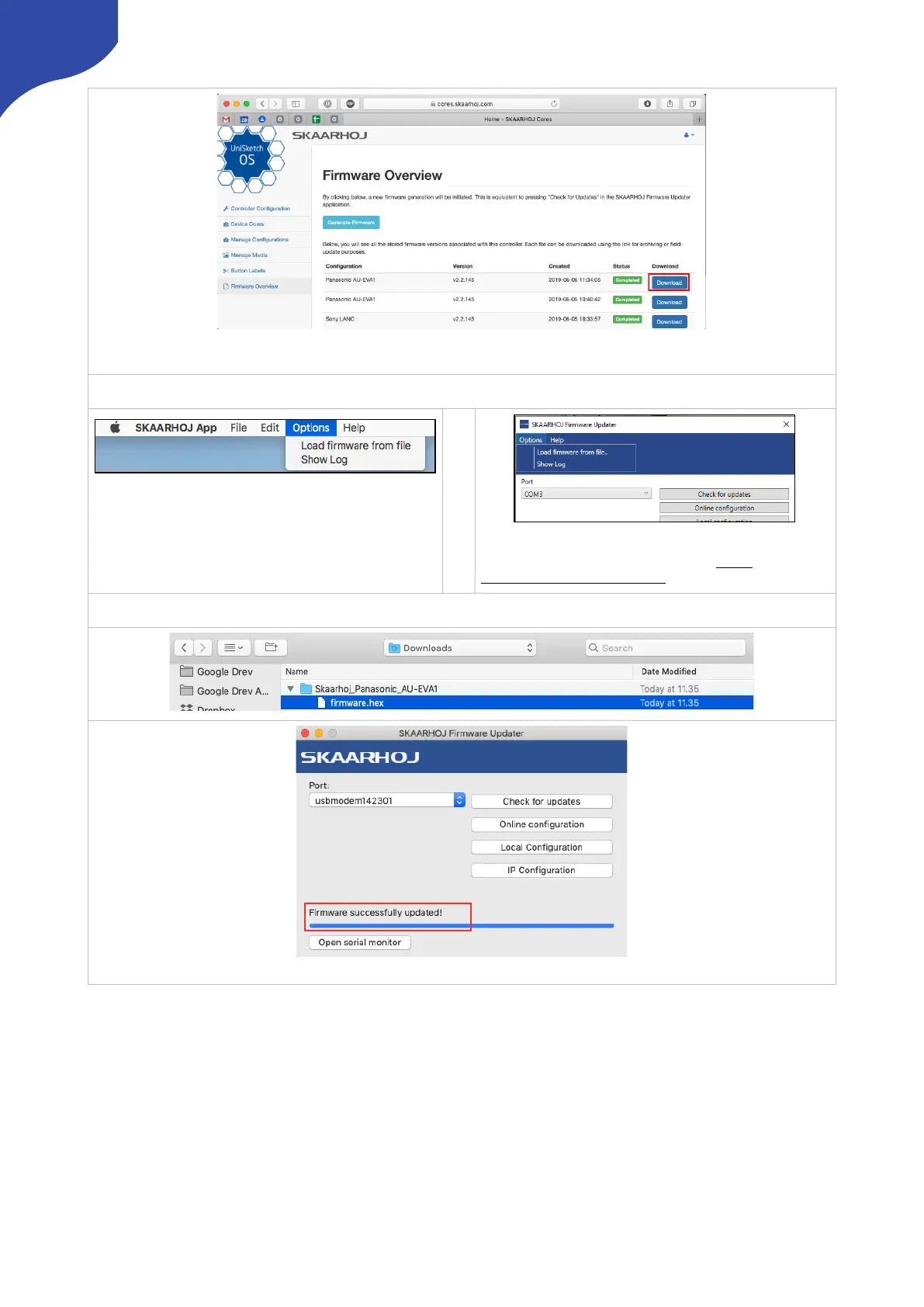This screenshot has height=1307, width=924.
Task: Download the Sony LANC firmware
Action: 669,321
